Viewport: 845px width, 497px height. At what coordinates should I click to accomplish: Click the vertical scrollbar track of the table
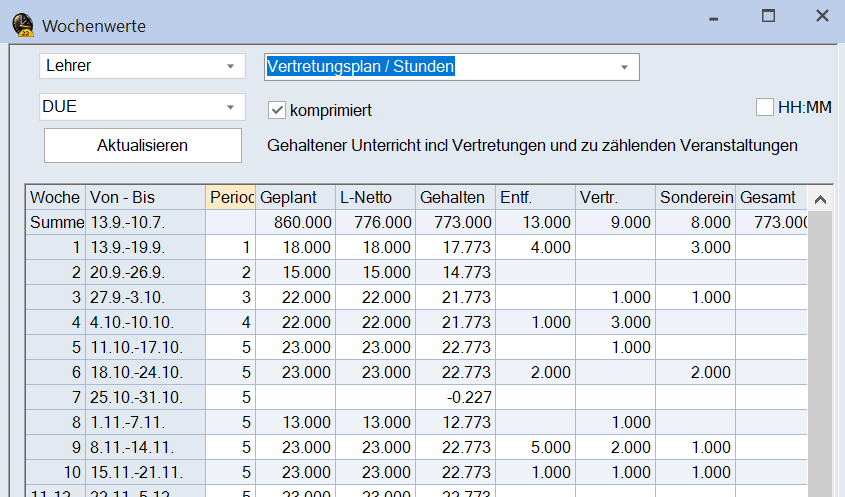point(818,350)
